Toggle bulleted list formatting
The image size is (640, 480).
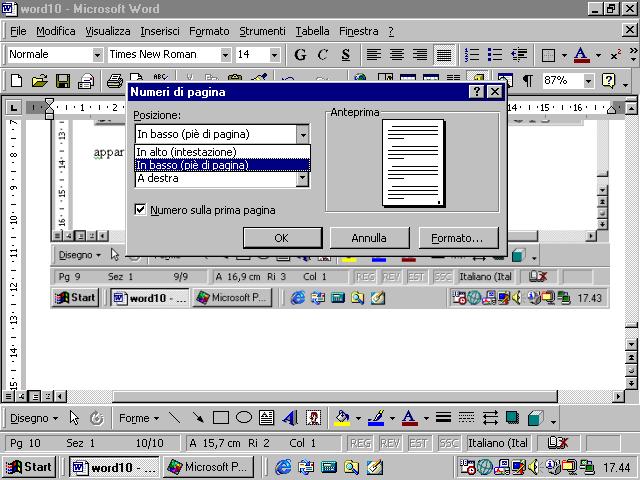[495, 54]
